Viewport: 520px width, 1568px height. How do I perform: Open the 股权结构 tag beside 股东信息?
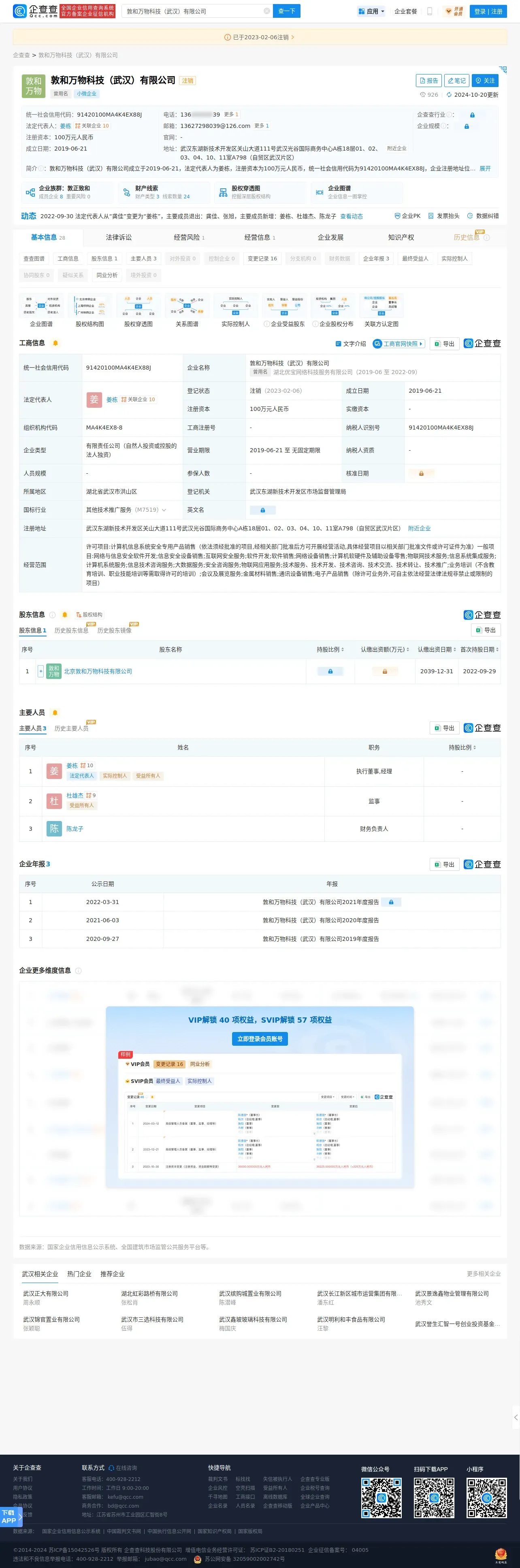pyautogui.click(x=89, y=615)
